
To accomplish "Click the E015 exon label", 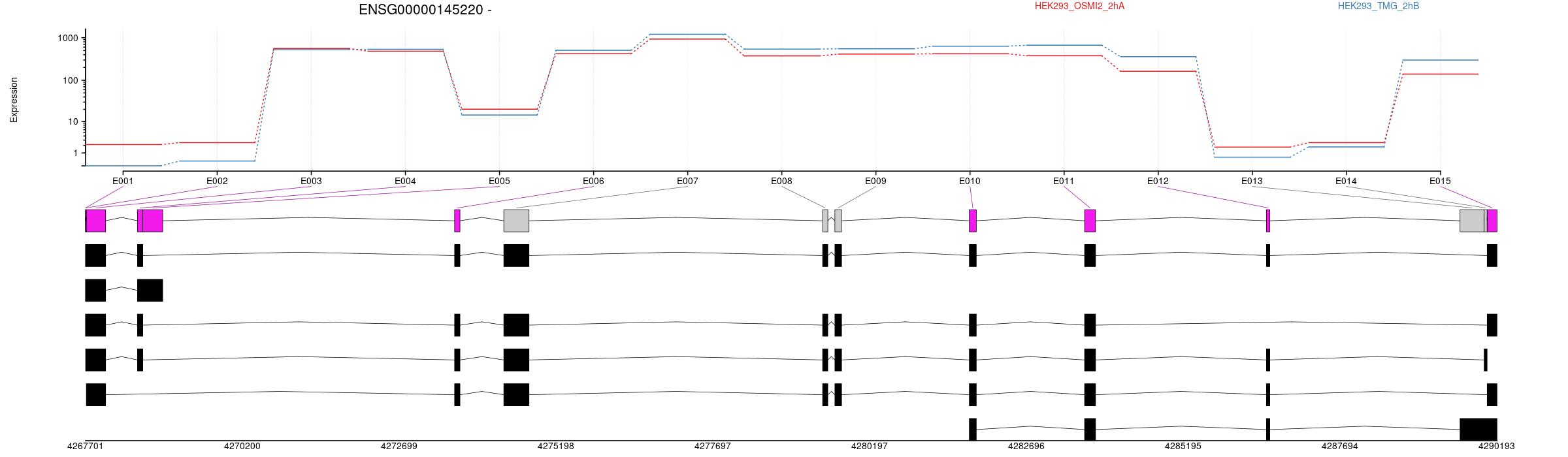I will point(1440,181).
